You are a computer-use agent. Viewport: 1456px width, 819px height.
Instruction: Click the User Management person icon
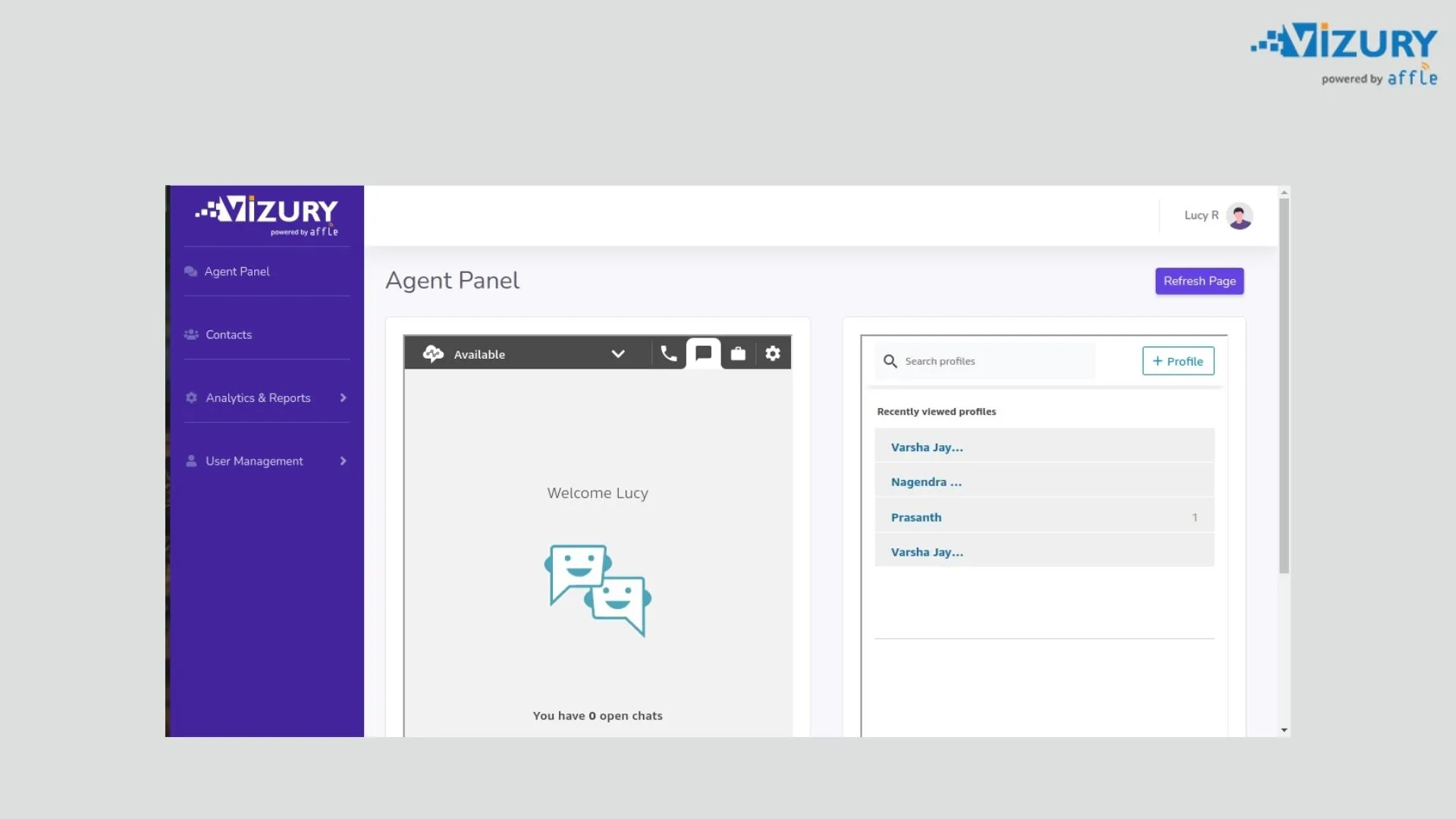pyautogui.click(x=191, y=461)
